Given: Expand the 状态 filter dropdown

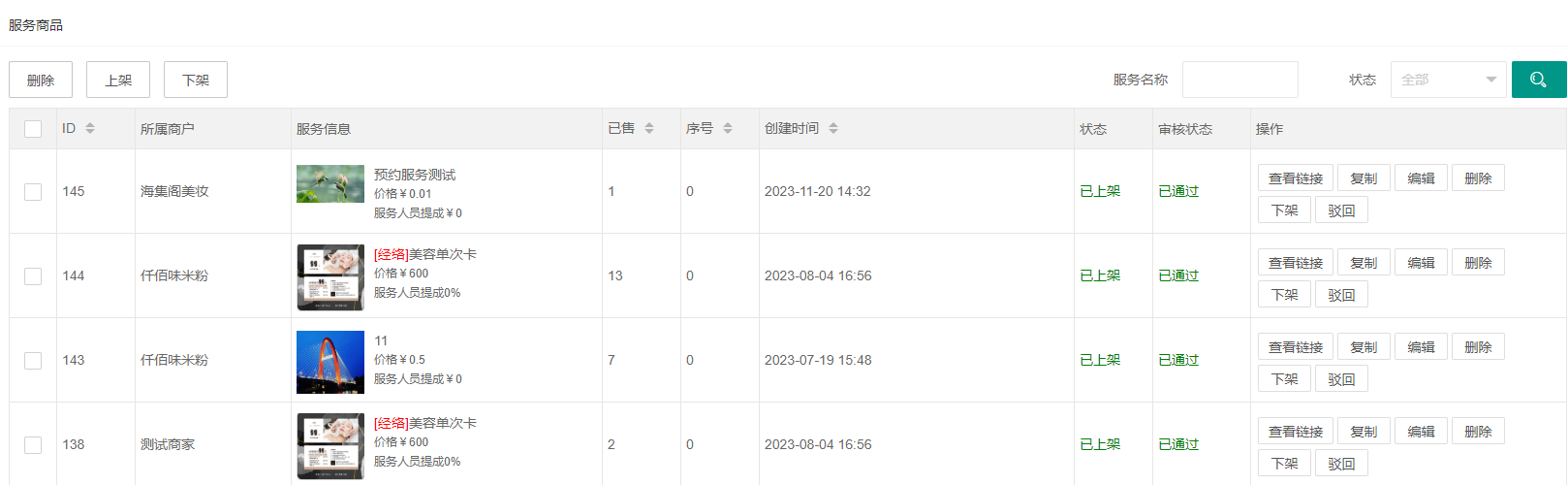Looking at the screenshot, I should (x=1448, y=80).
